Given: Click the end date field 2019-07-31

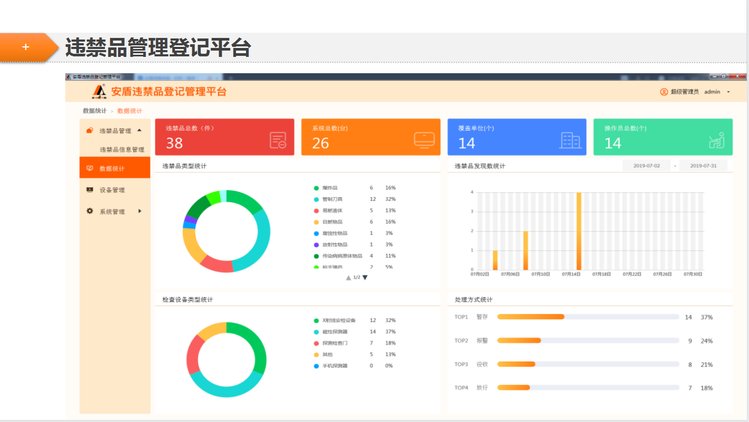Looking at the screenshot, I should tap(705, 166).
